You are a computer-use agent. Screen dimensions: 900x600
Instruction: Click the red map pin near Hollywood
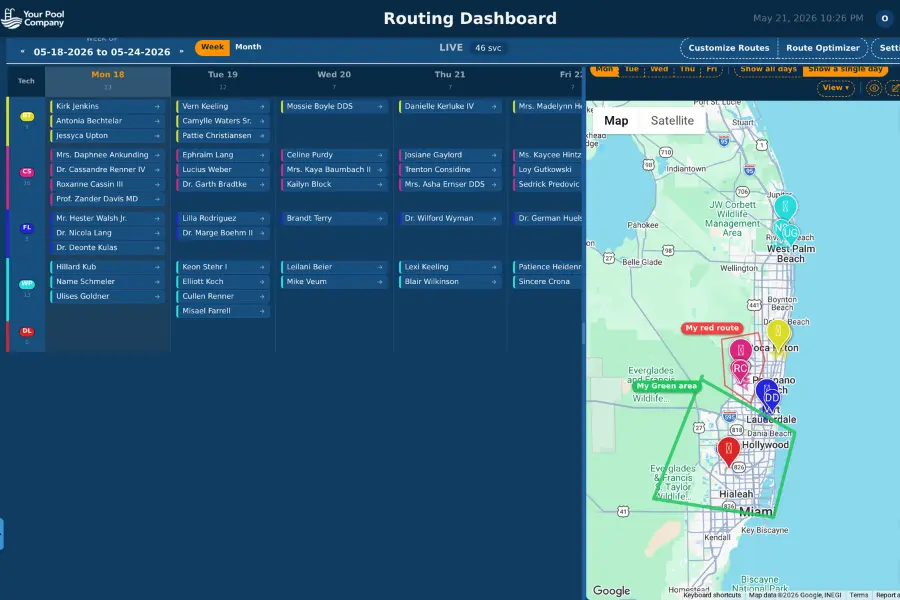coord(728,450)
